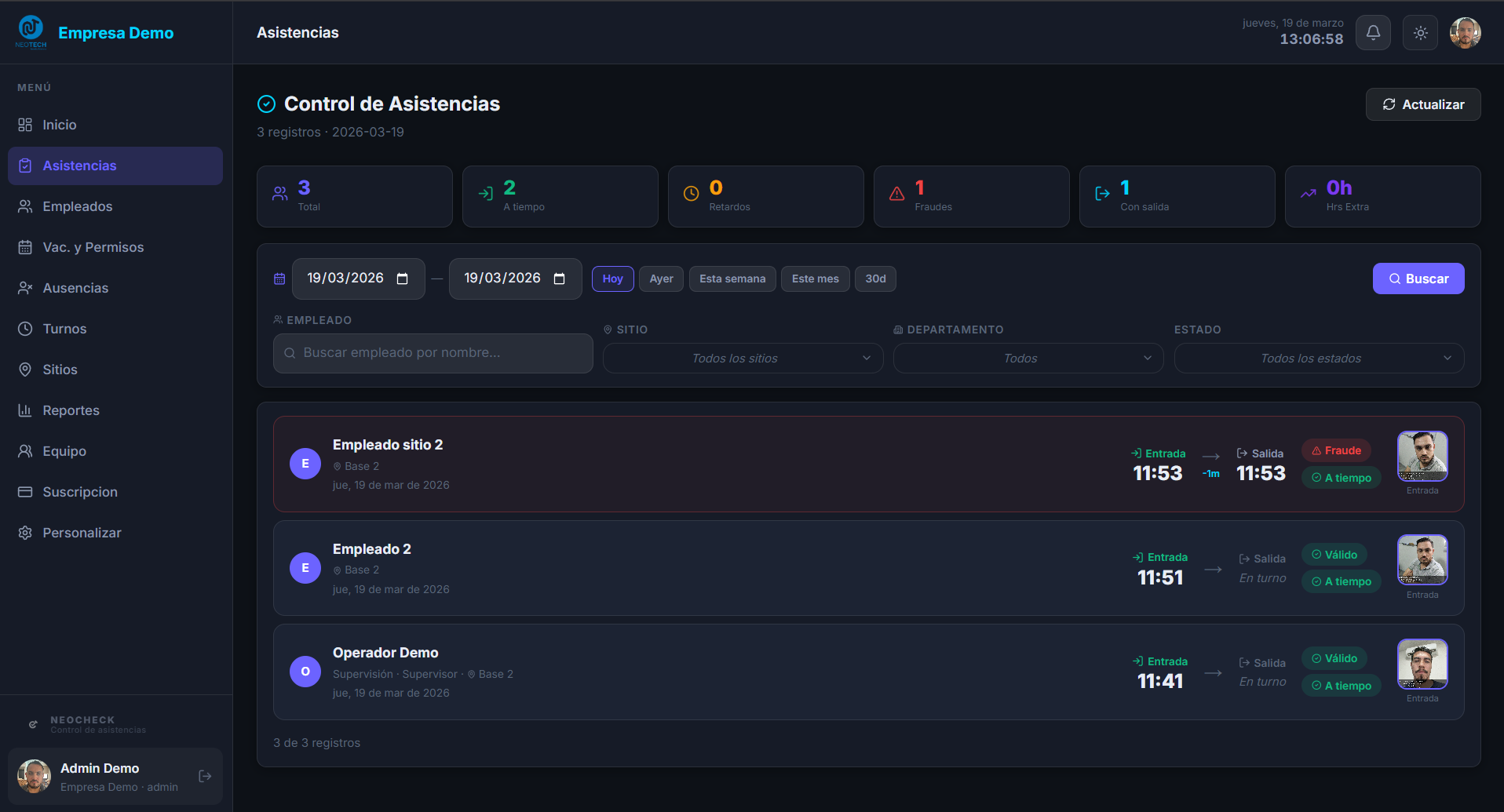Image resolution: width=1504 pixels, height=812 pixels.
Task: Click the Empresa Demo logo icon
Action: (x=31, y=31)
